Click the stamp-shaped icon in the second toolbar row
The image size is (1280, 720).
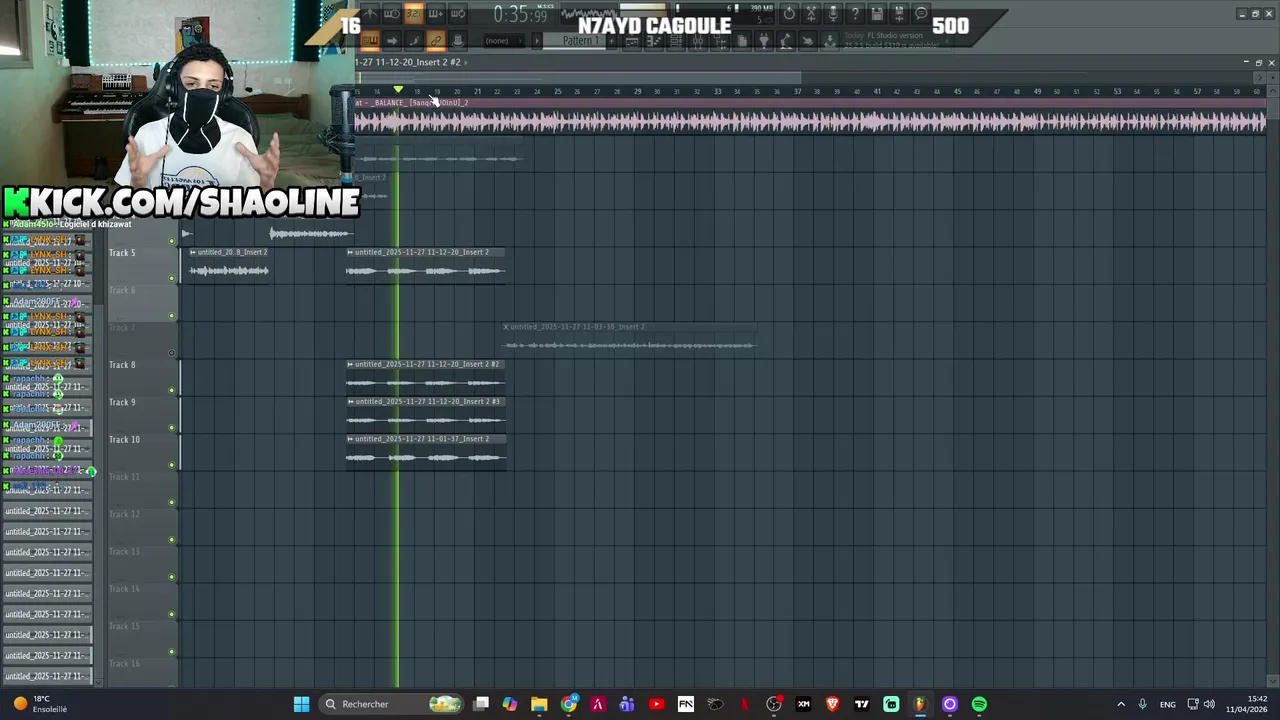coord(458,41)
